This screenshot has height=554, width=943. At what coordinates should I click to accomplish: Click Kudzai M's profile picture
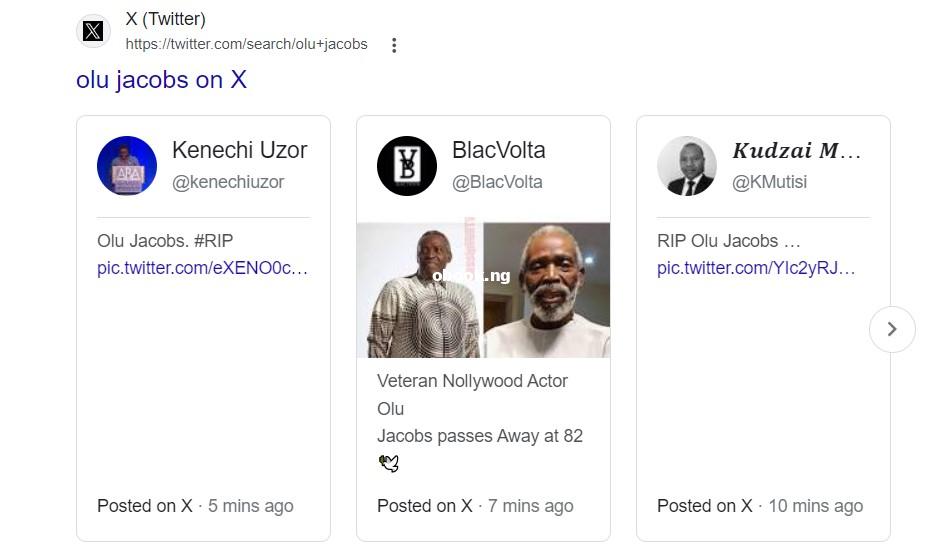coord(687,166)
